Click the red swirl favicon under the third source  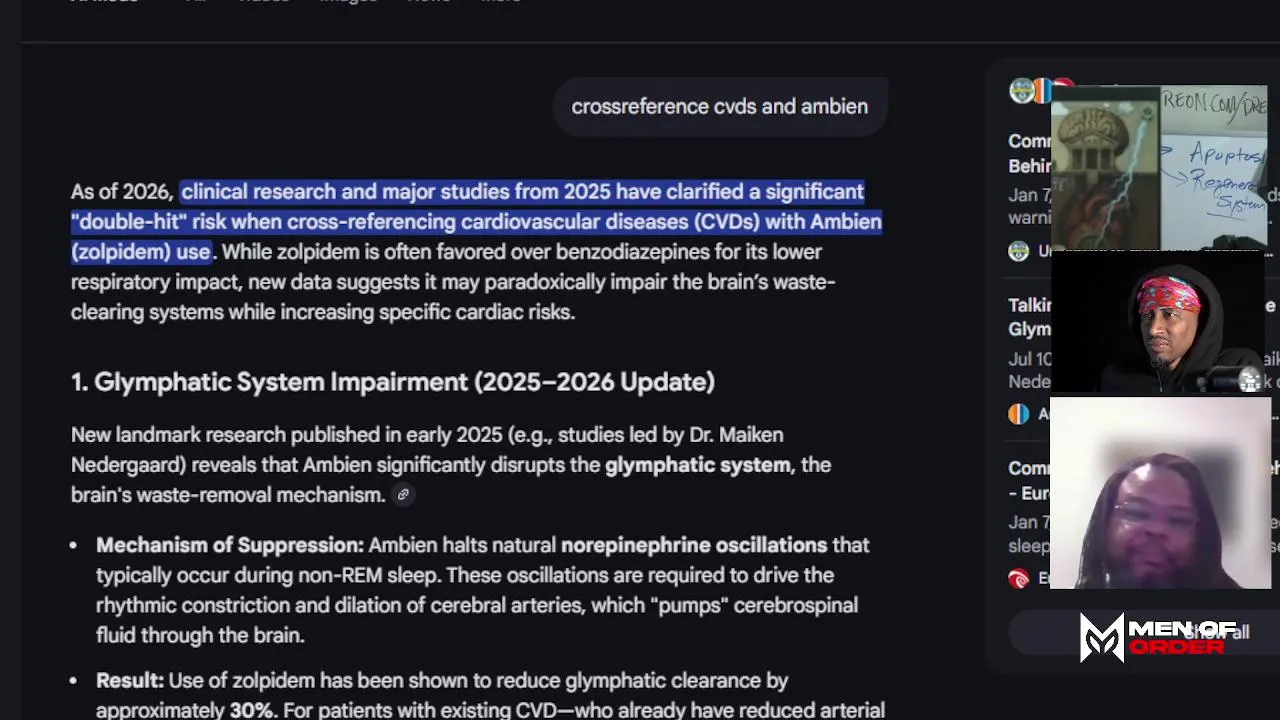pos(1019,578)
